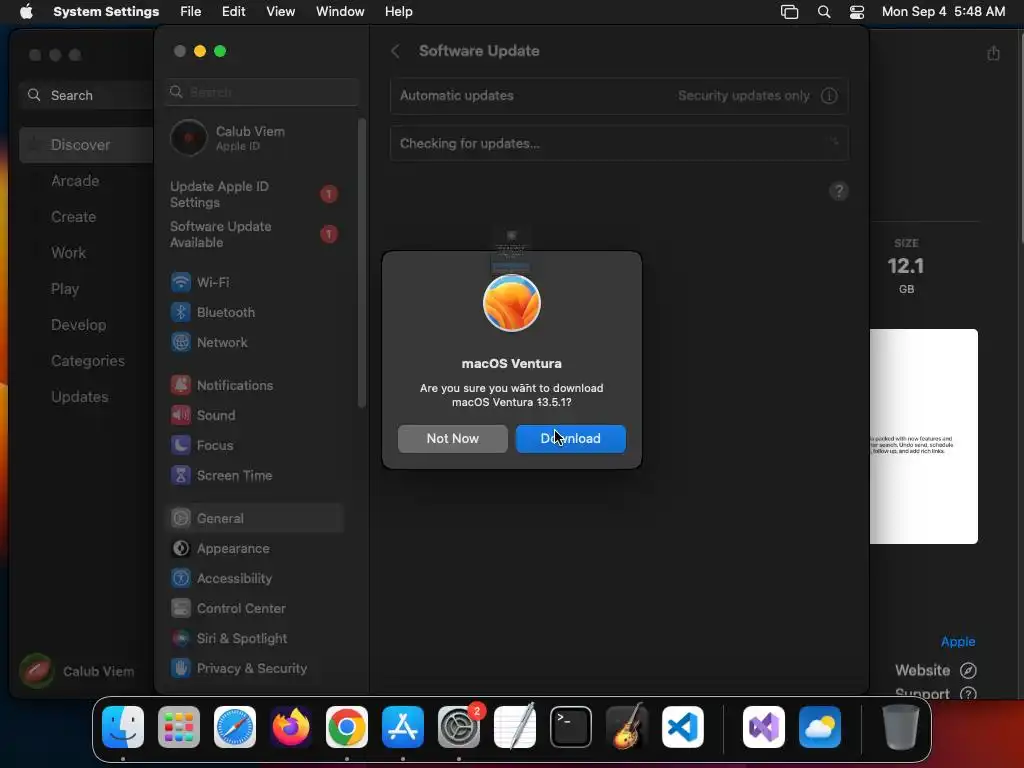Open the Screen Time settings icon
The width and height of the screenshot is (1024, 768).
(x=181, y=475)
